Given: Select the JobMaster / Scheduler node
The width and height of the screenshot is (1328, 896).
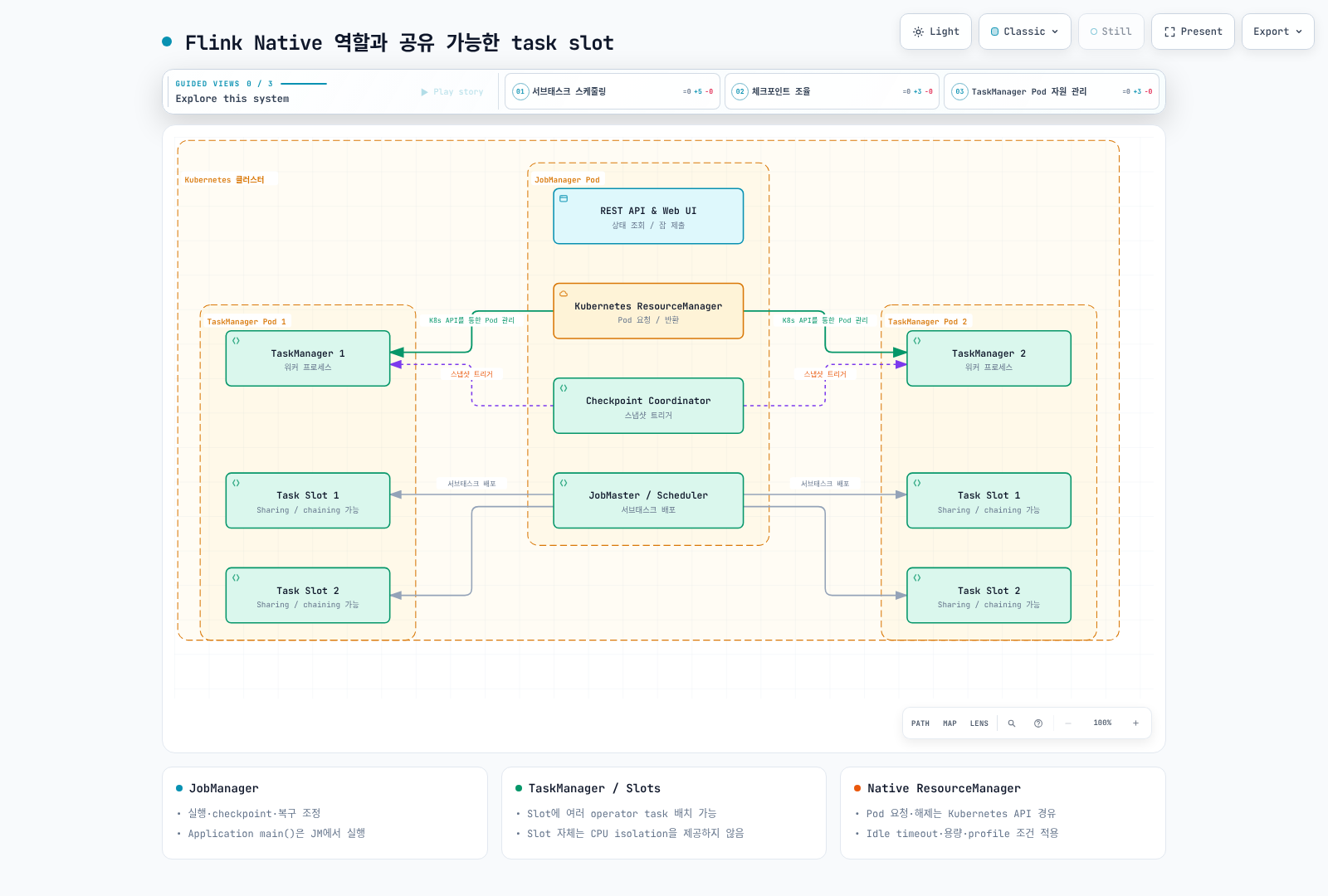Looking at the screenshot, I should 648,500.
